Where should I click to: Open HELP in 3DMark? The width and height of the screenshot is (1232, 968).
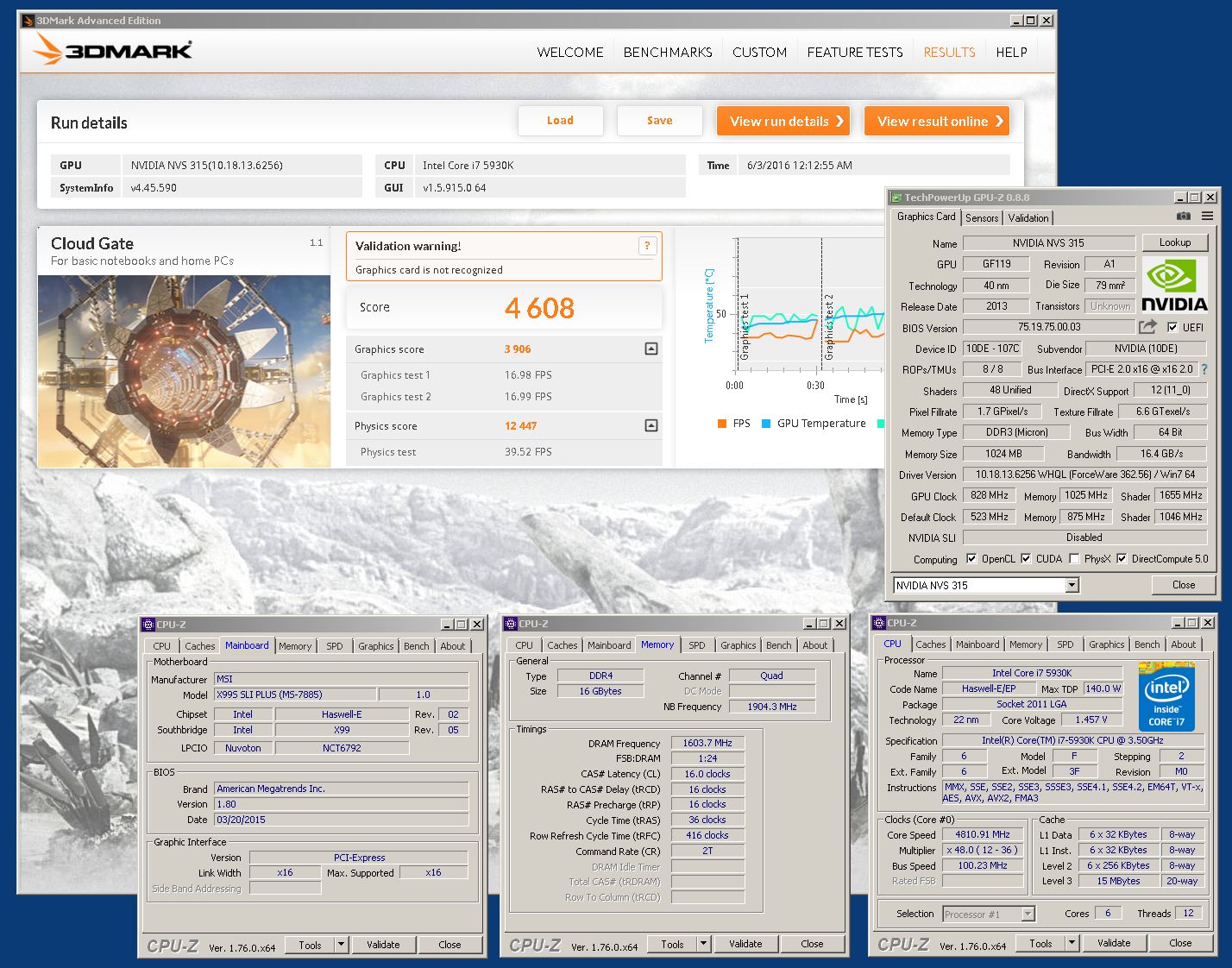click(1011, 53)
